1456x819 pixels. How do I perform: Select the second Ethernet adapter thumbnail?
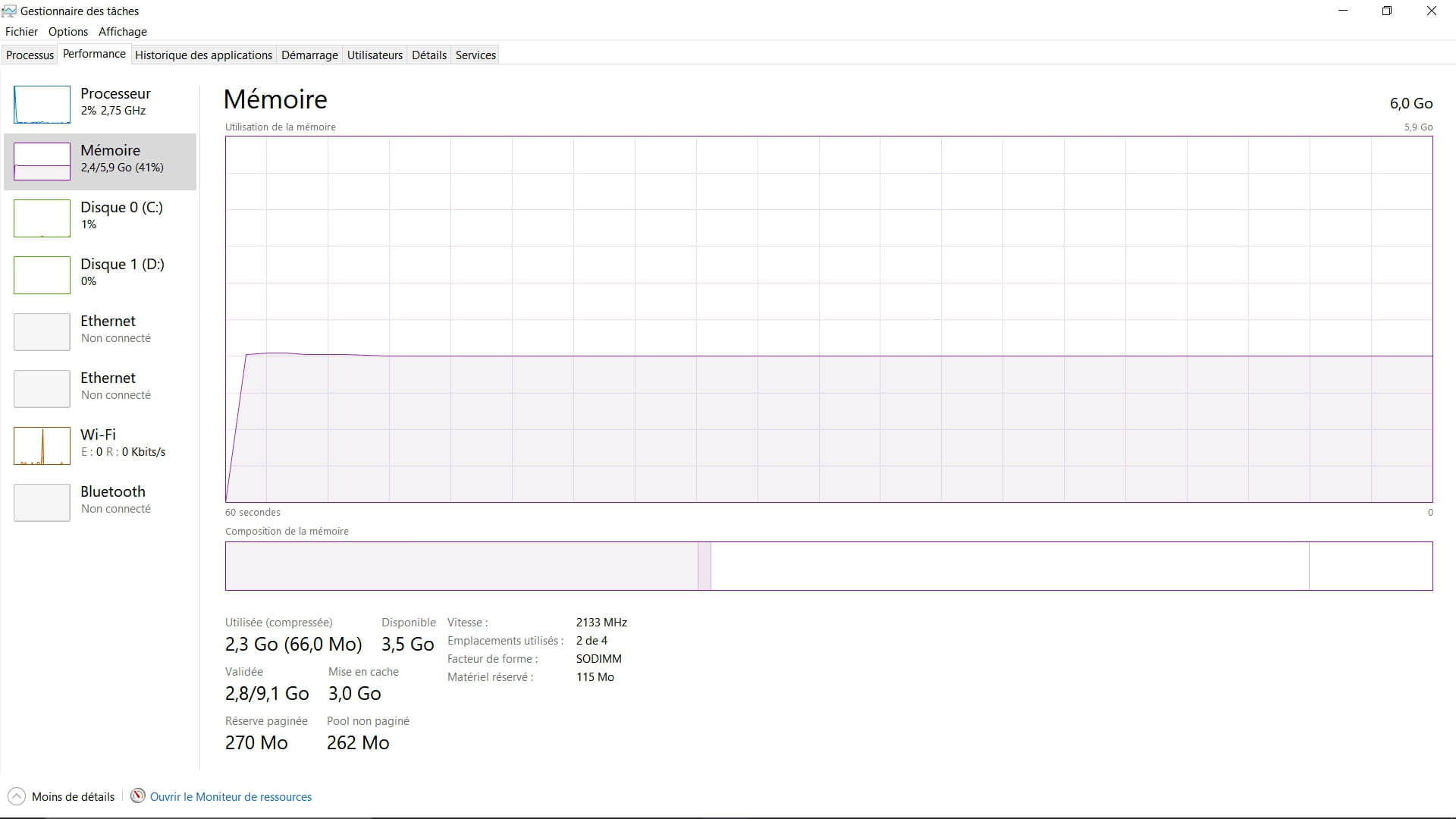[42, 389]
